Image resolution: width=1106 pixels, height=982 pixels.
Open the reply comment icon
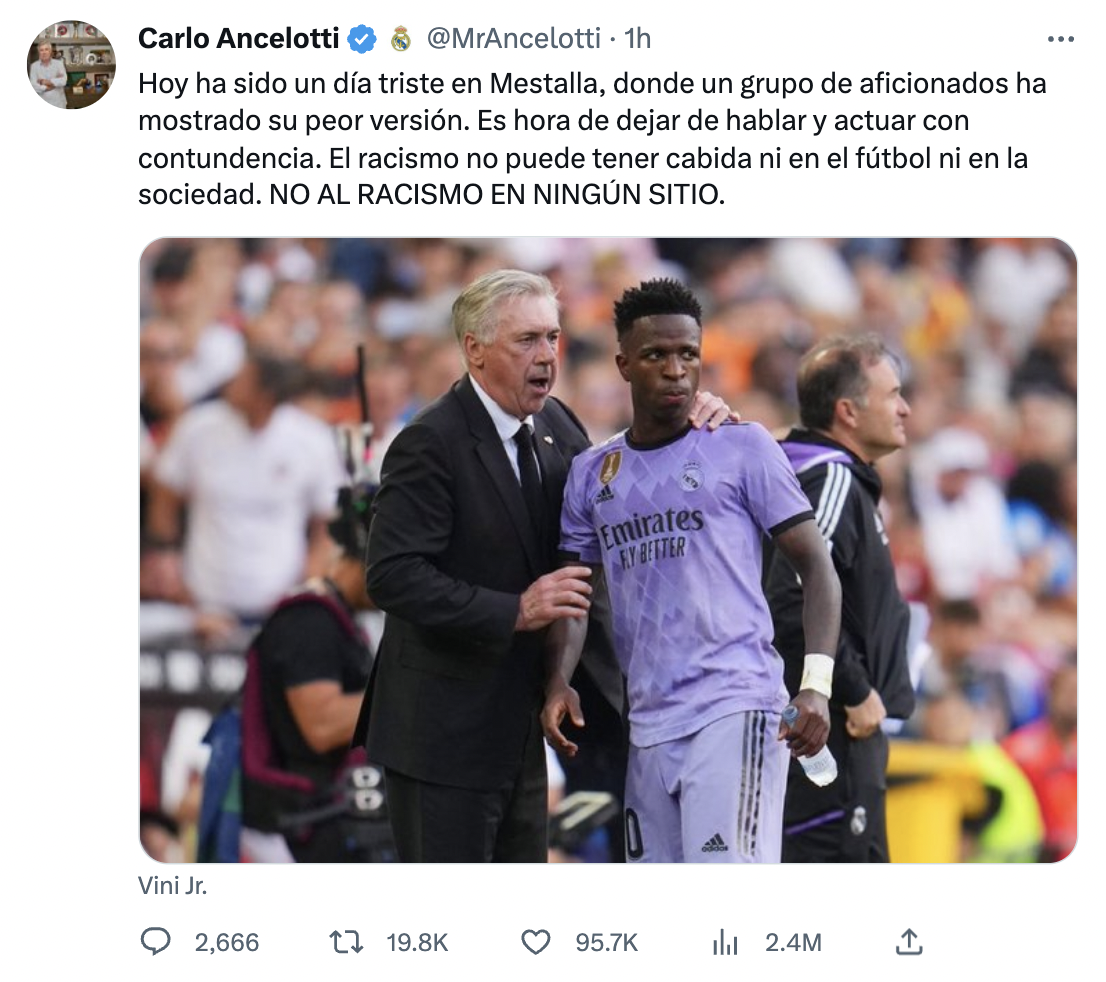156,942
